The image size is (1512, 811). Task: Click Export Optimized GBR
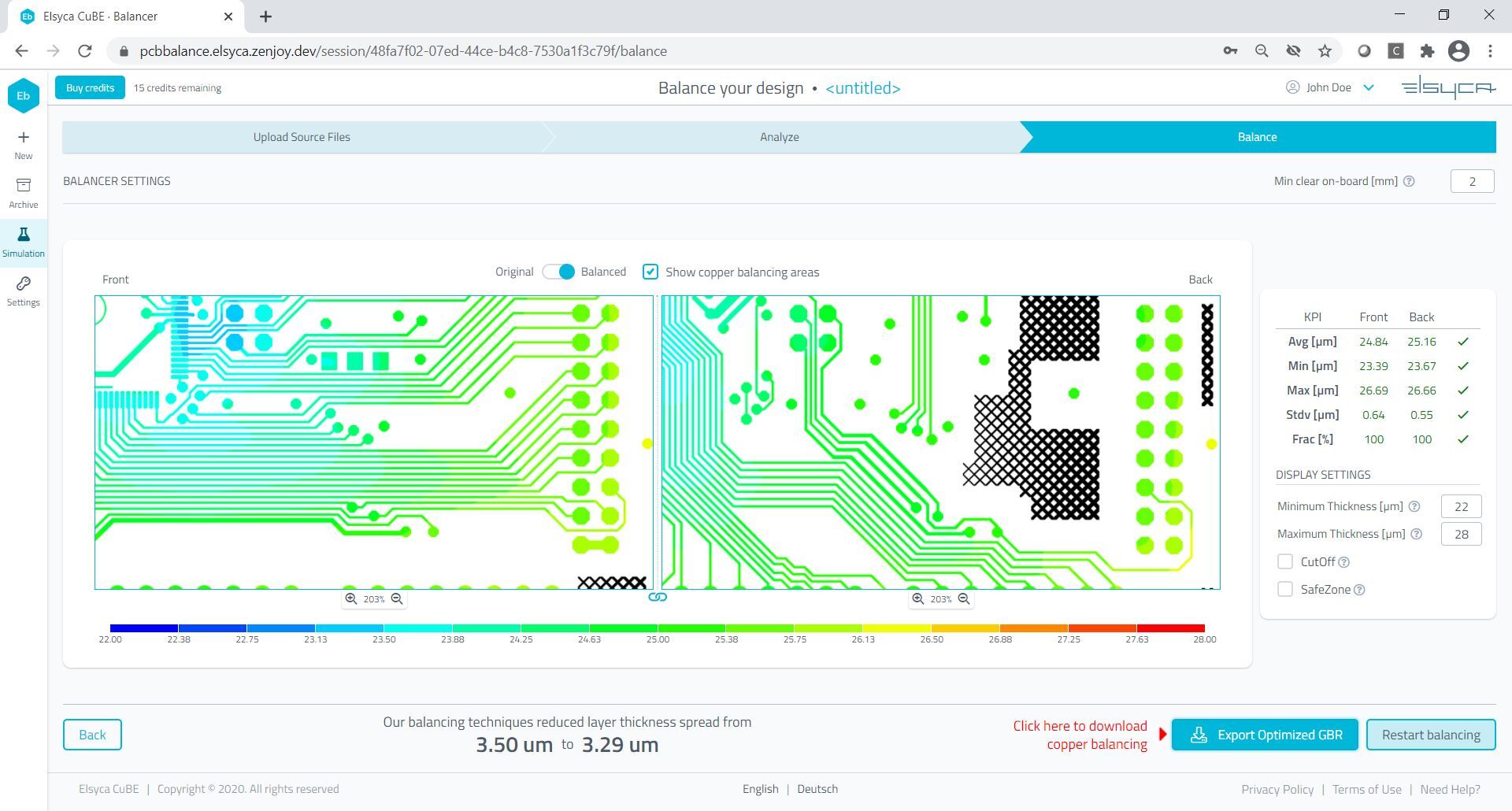pyautogui.click(x=1265, y=735)
